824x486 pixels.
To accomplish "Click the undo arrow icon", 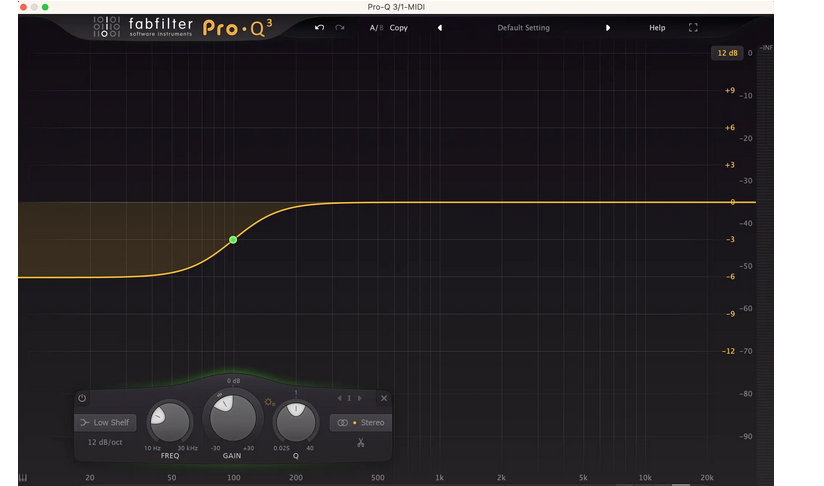I will pyautogui.click(x=319, y=28).
